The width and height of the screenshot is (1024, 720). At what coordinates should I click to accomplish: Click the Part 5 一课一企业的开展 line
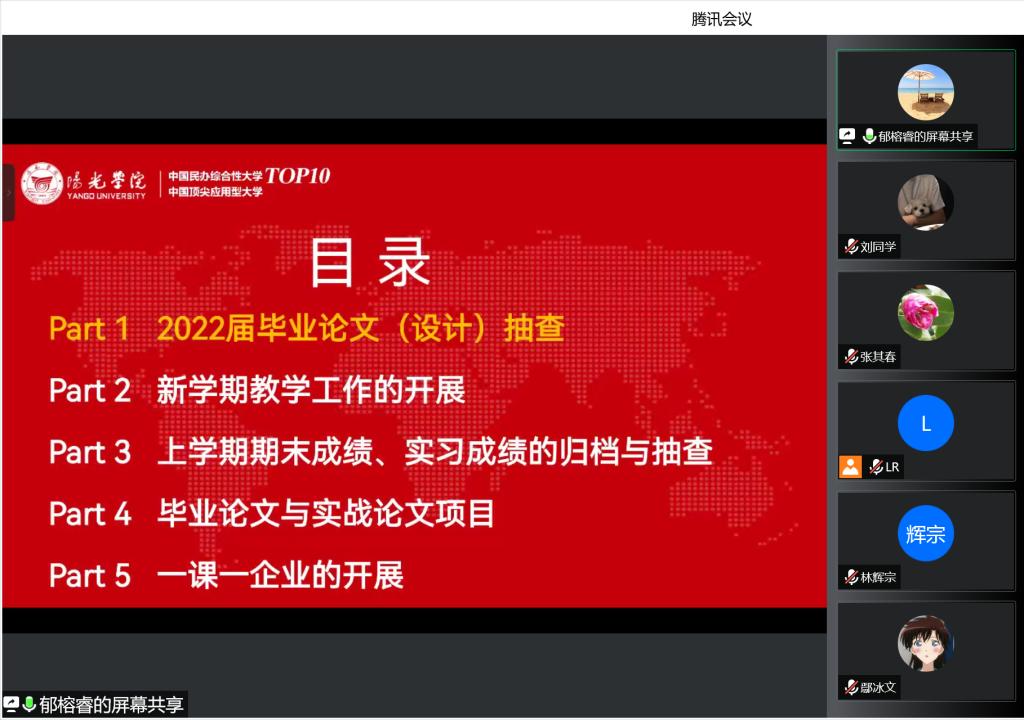tap(226, 575)
